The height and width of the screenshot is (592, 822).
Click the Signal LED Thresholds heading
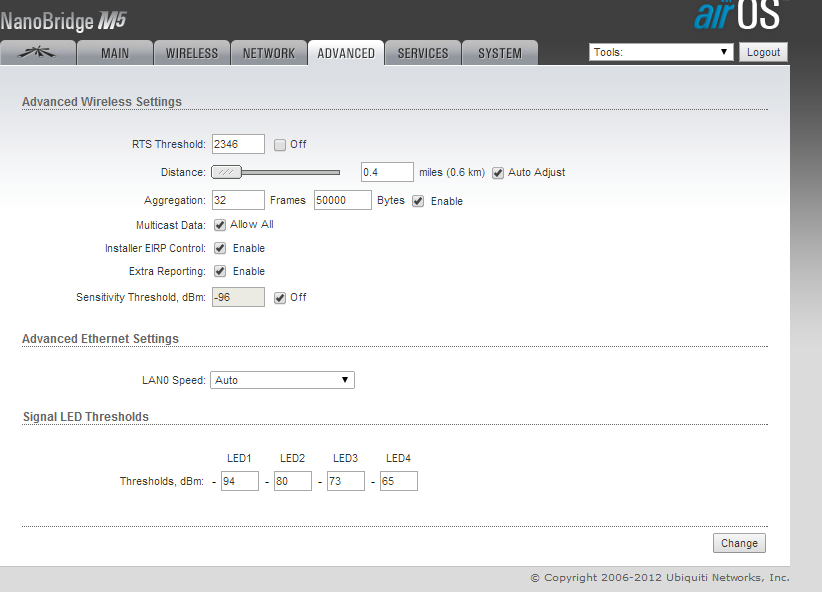[86, 417]
